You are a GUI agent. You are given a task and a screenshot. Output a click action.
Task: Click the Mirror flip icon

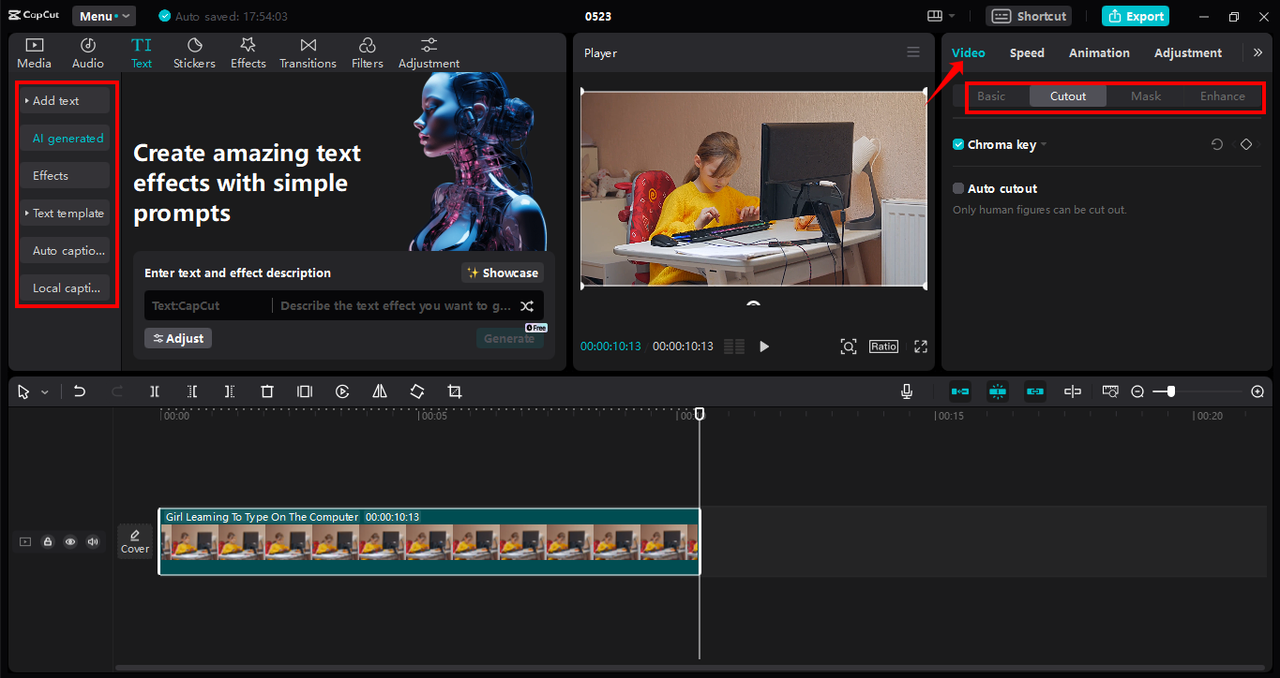[x=380, y=392]
